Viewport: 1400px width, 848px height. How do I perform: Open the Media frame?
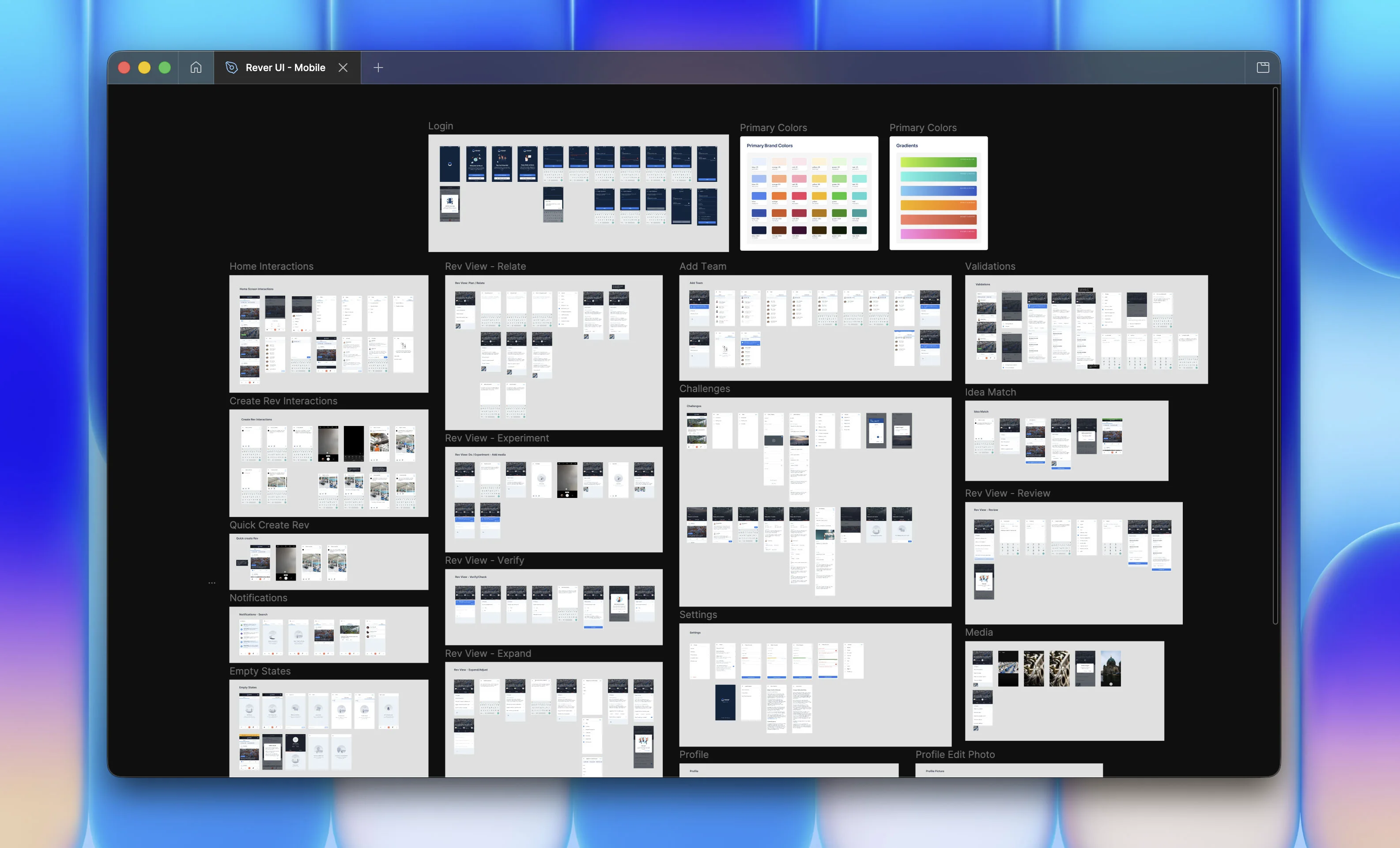pos(1064,690)
